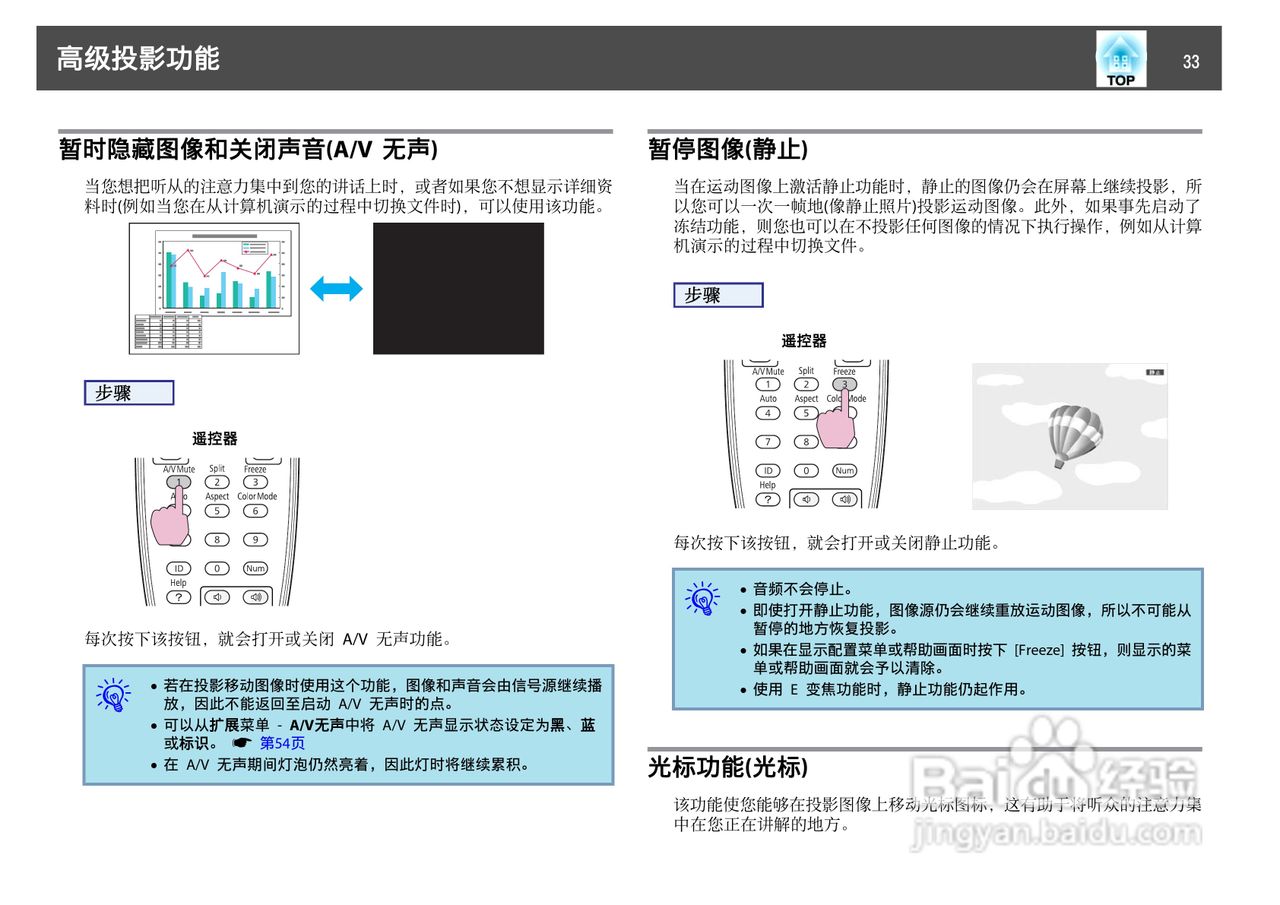Click bullet about 灯泡仍然亮着 during A/V 无声
The image size is (1280, 905).
coord(346,764)
